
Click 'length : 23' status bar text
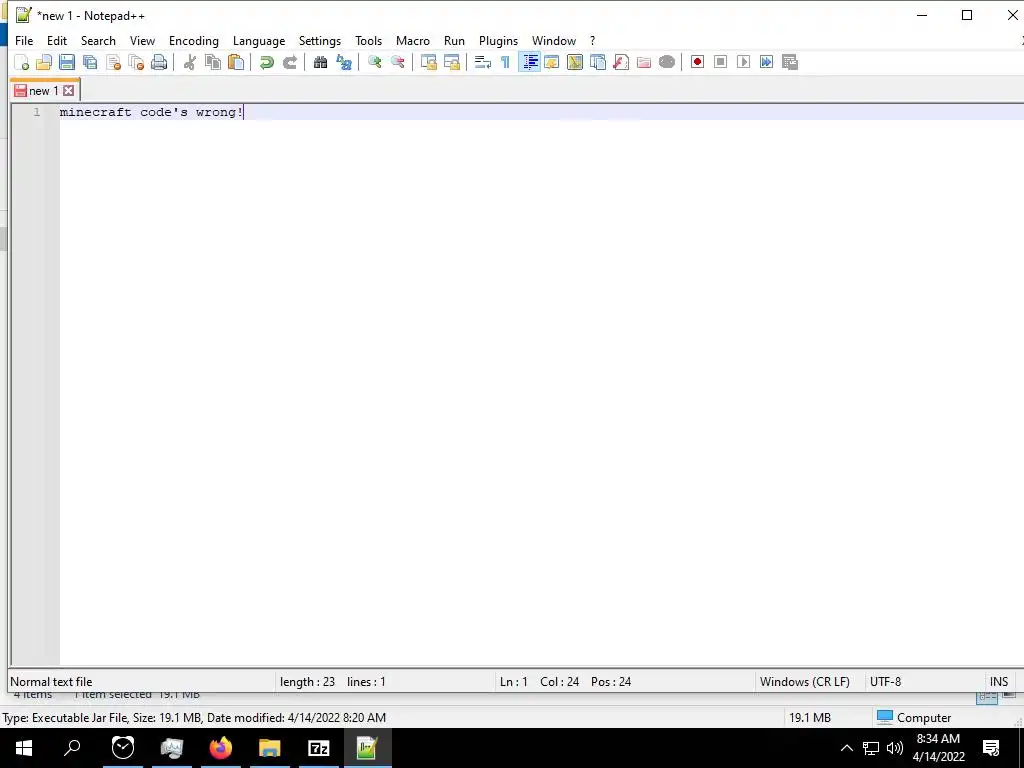pos(307,682)
